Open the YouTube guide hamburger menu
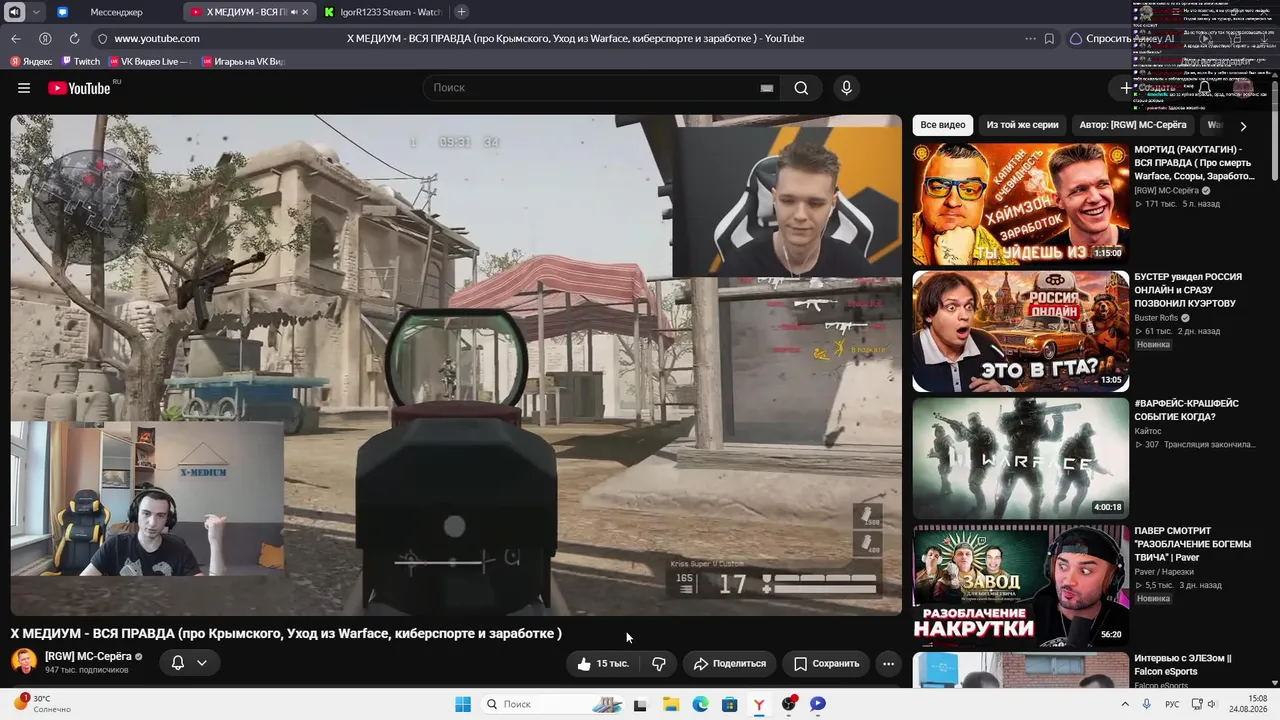1280x720 pixels. pos(24,88)
